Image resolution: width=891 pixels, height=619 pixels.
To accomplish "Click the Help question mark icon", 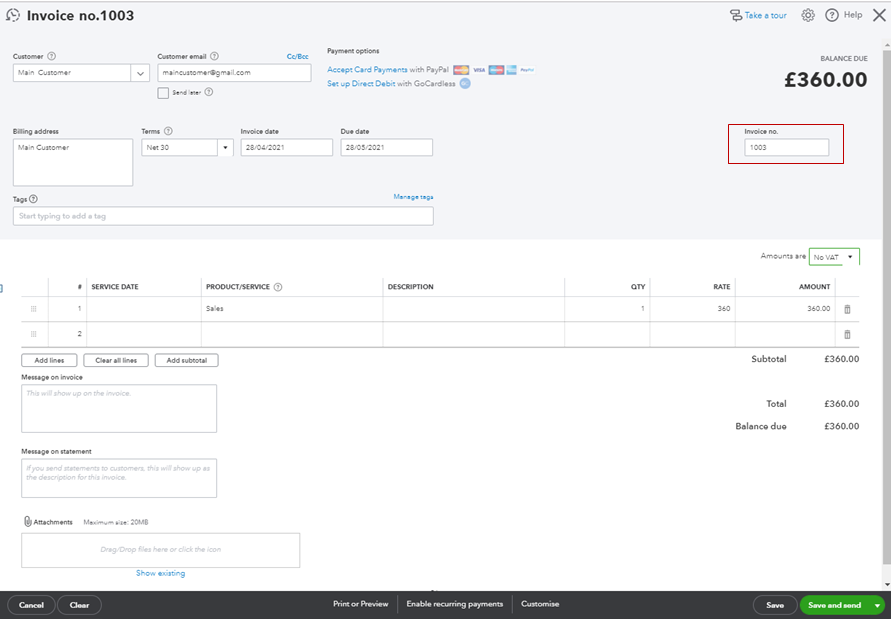I will coord(831,15).
